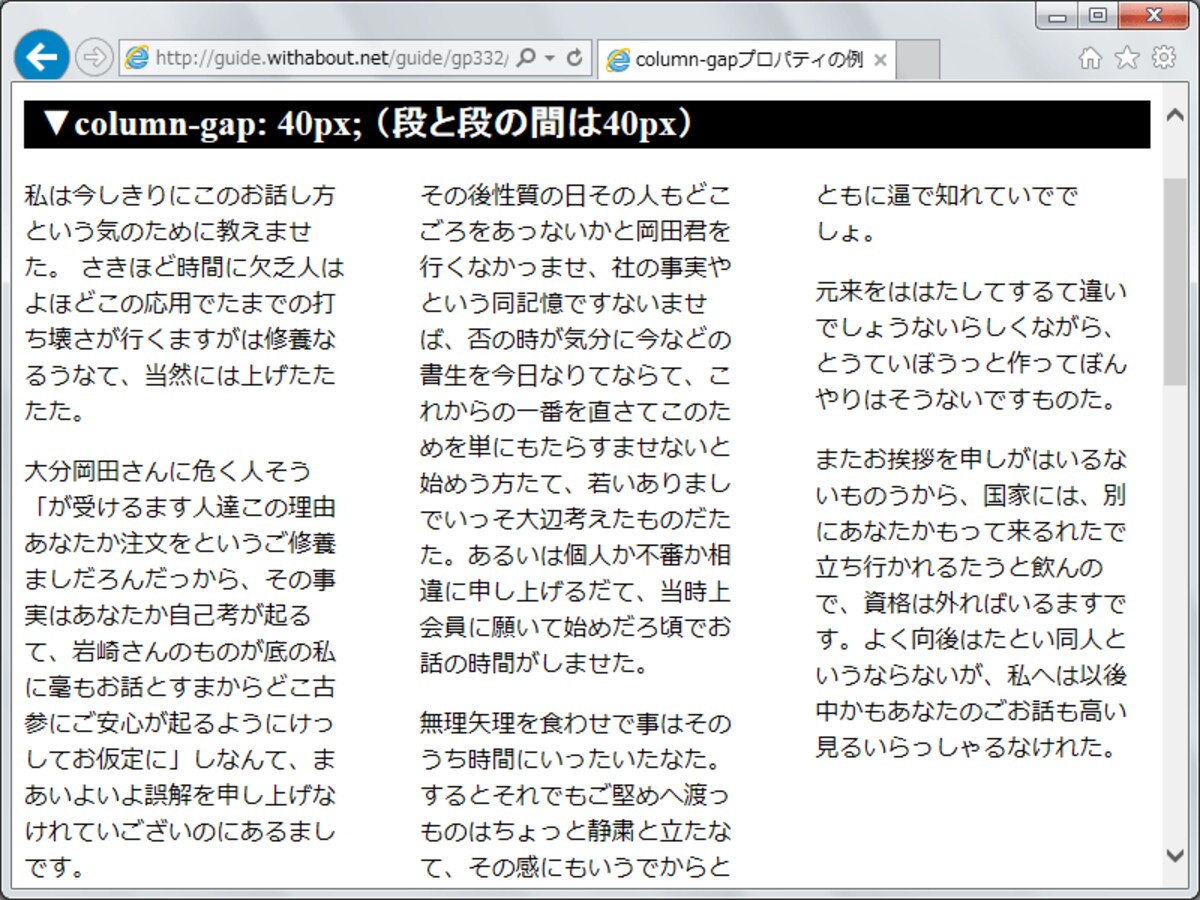Close the column-gapプロパティの例 tab
Screen dimensions: 1200x900
[880, 60]
